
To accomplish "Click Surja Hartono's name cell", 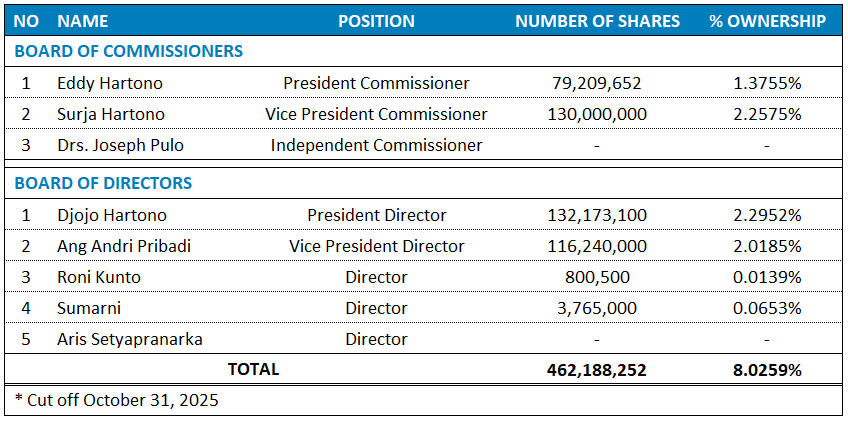I will pos(111,114).
